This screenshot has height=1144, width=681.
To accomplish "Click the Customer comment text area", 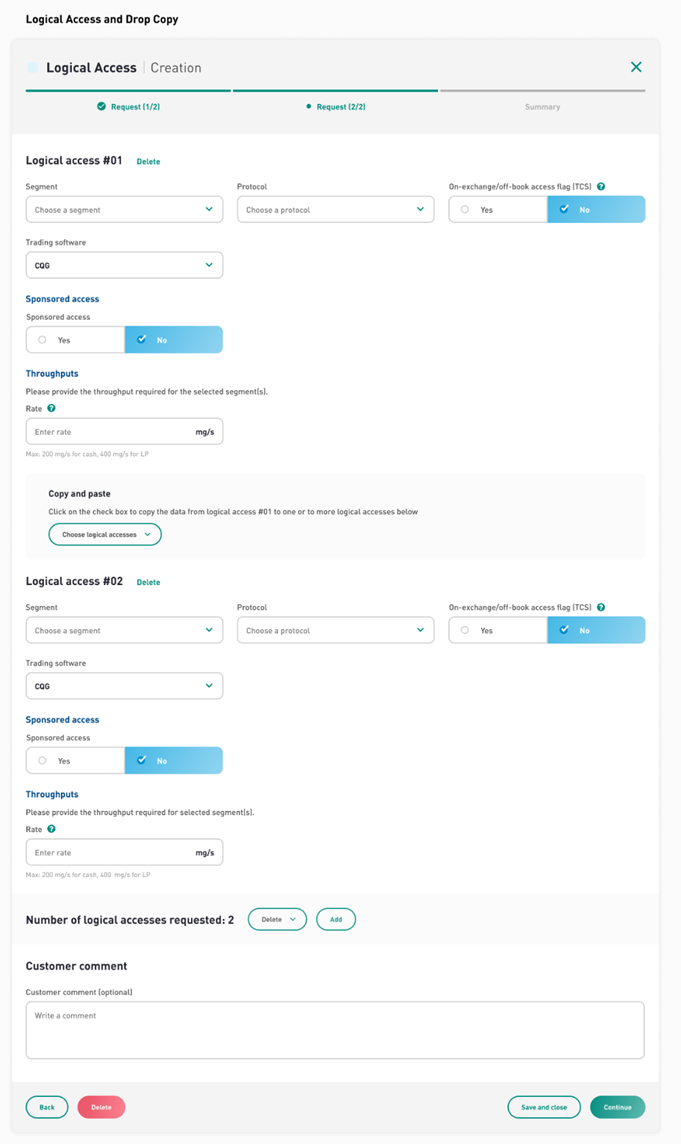I will point(335,1030).
